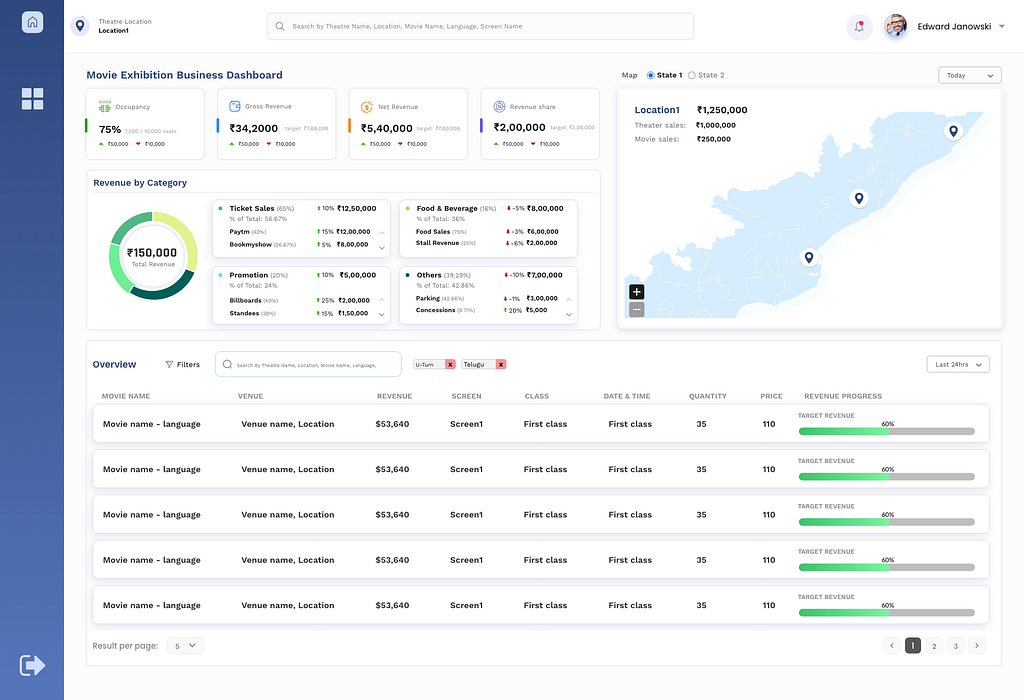Zoom out on the map with minus
Image resolution: width=1024 pixels, height=700 pixels.
[x=637, y=310]
